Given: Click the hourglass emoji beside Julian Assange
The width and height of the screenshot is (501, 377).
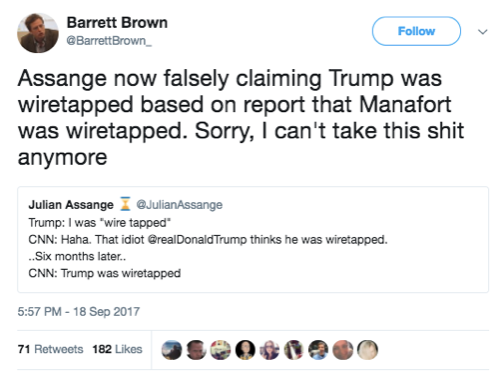Looking at the screenshot, I should click(x=125, y=204).
